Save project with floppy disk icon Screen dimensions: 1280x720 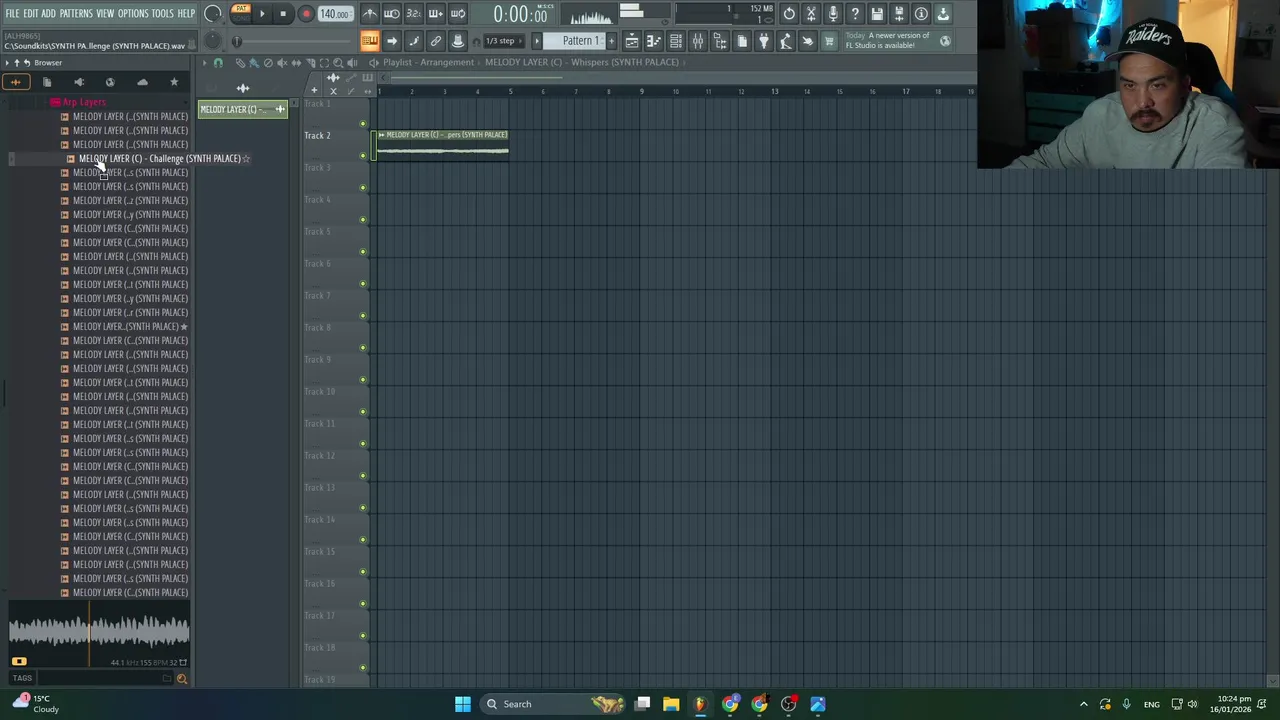[877, 14]
